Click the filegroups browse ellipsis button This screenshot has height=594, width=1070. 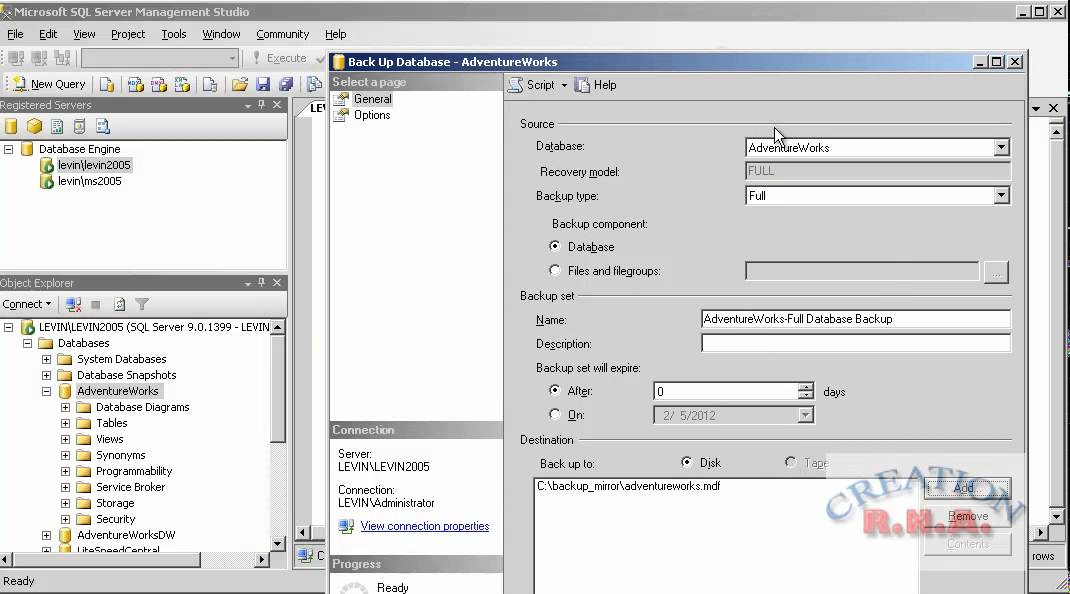[x=996, y=272]
